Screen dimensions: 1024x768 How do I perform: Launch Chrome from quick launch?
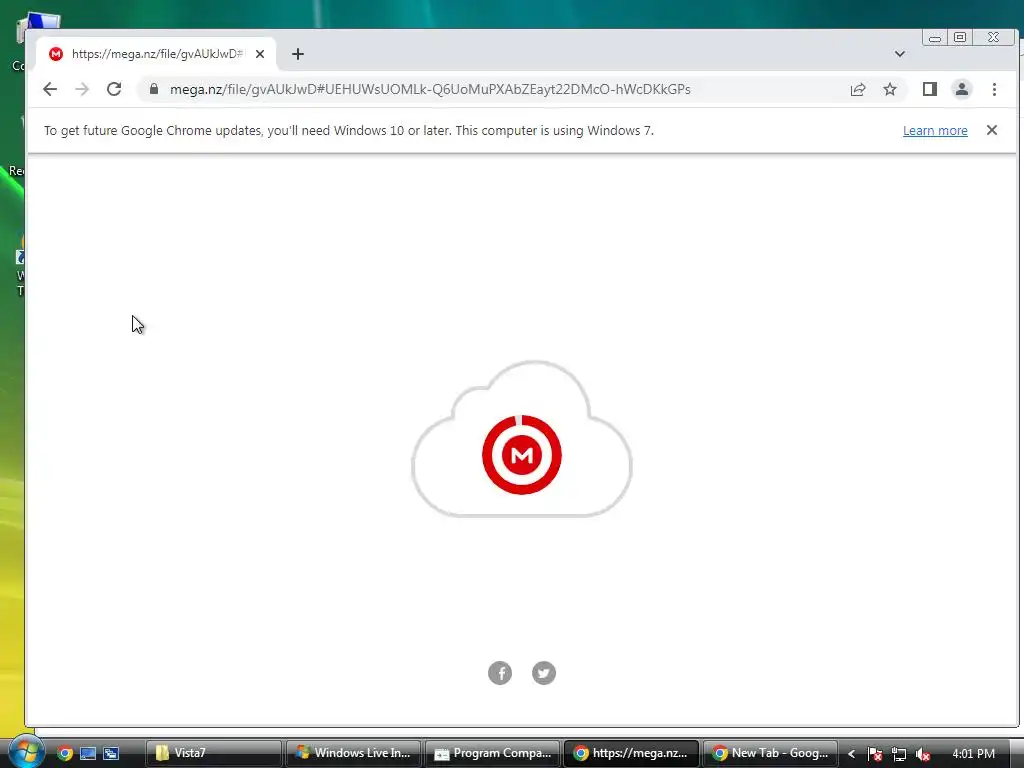(x=65, y=753)
